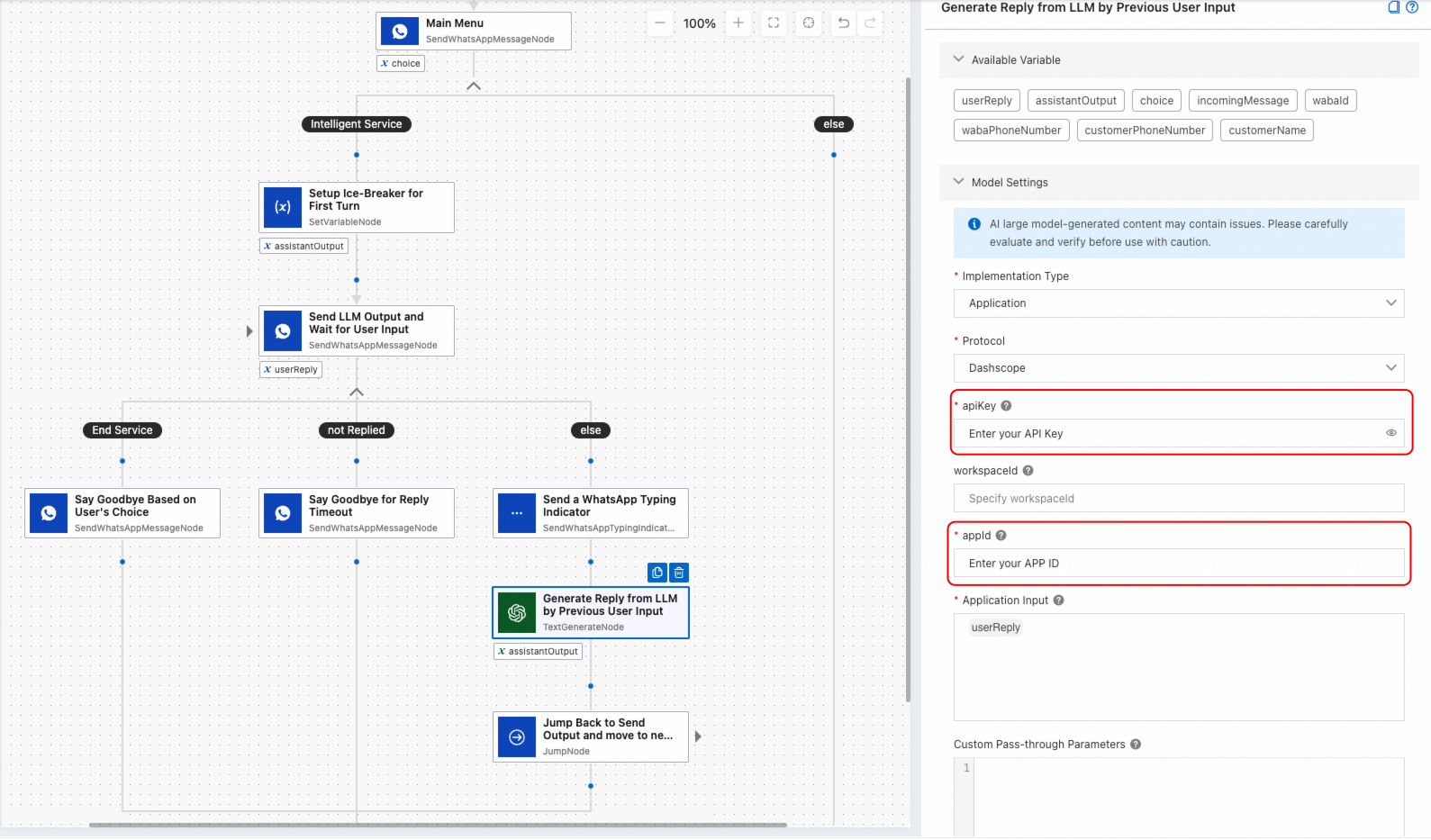Undo the last canvas change

tap(843, 23)
